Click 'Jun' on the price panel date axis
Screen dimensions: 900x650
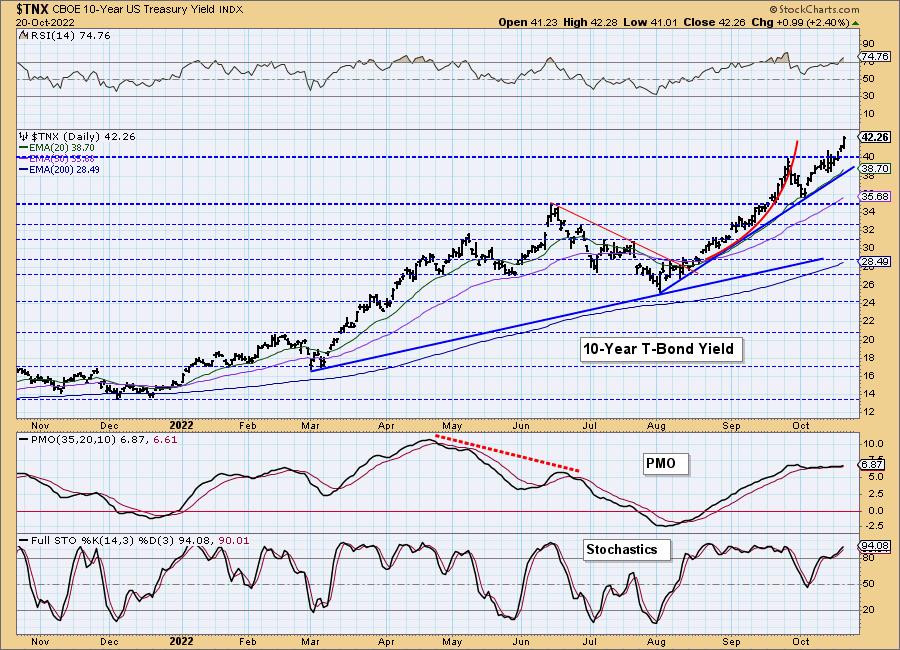click(521, 426)
